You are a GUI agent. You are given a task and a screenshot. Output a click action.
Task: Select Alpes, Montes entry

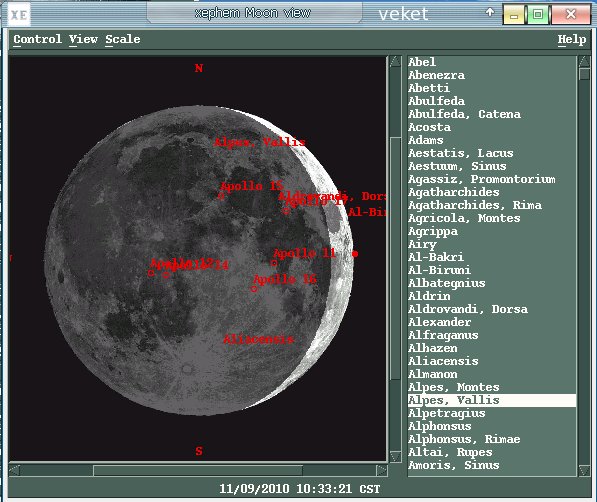coord(492,387)
